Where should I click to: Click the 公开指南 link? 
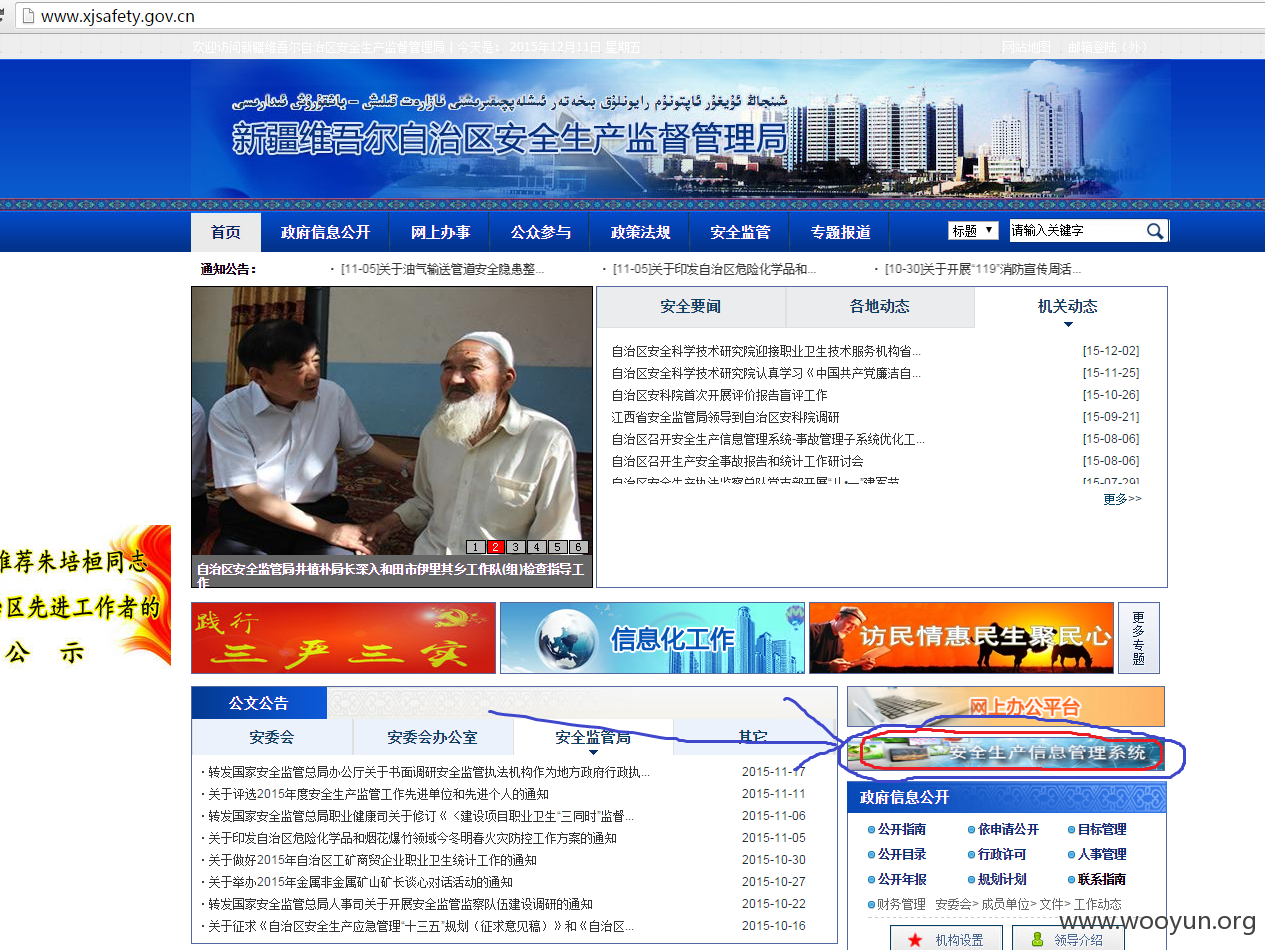point(902,829)
